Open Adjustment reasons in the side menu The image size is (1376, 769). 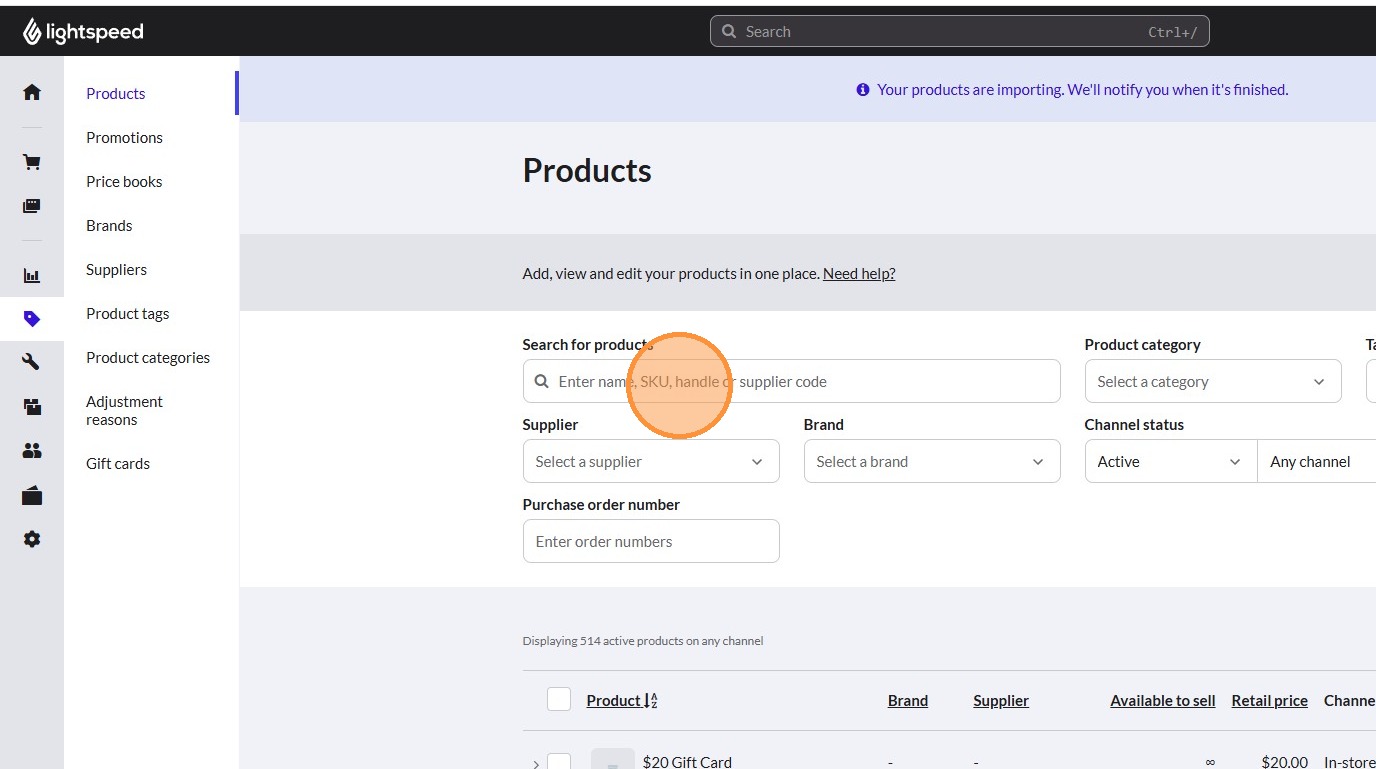pos(124,411)
